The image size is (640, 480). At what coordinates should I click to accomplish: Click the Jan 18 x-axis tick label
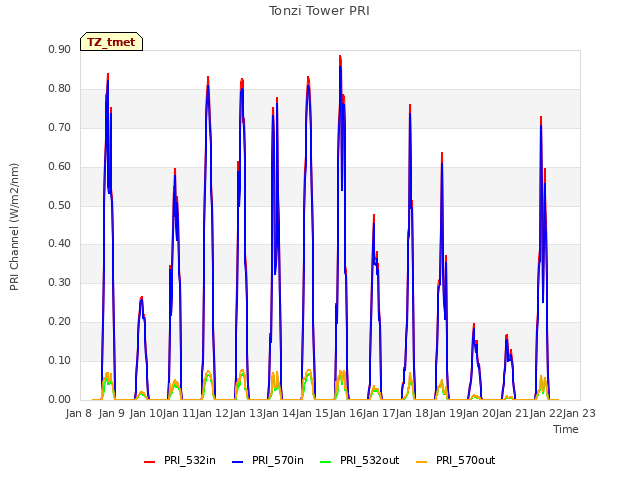412,413
